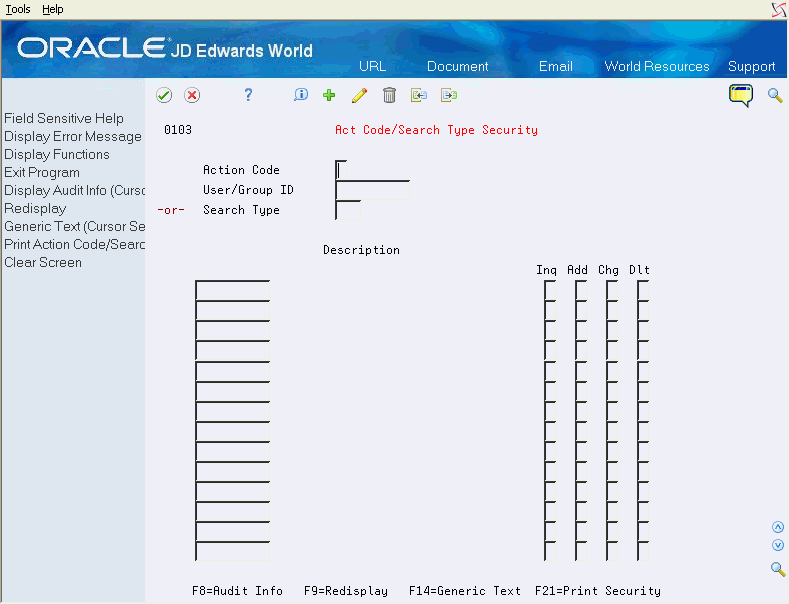Click Print Action Code/Search sidebar link
The width and height of the screenshot is (789, 604).
tap(74, 244)
